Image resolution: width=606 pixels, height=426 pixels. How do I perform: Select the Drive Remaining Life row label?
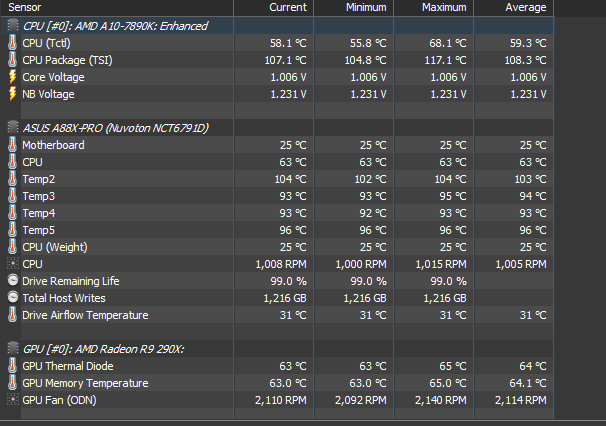71,281
